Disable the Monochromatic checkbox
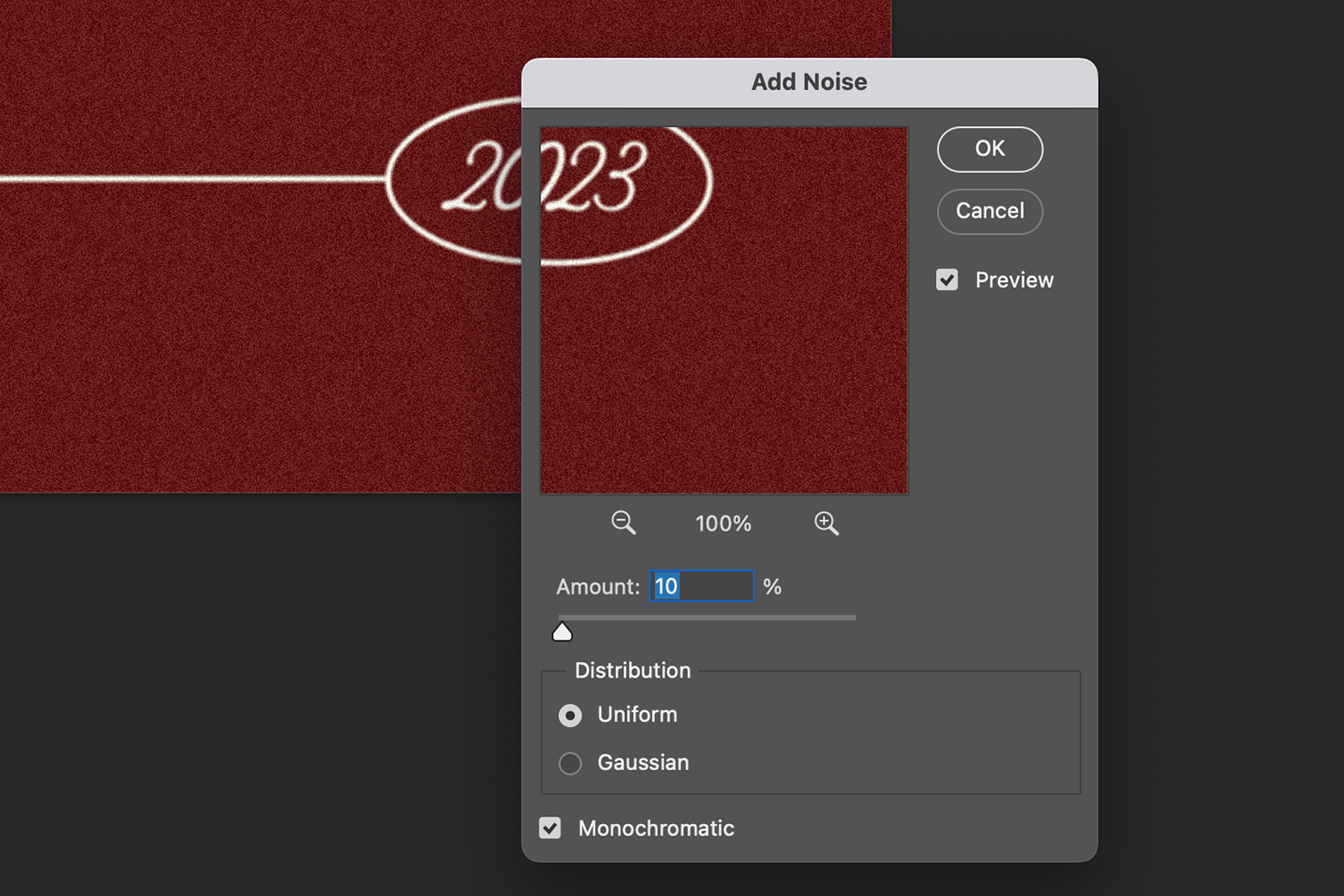This screenshot has width=1344, height=896. pos(550,828)
